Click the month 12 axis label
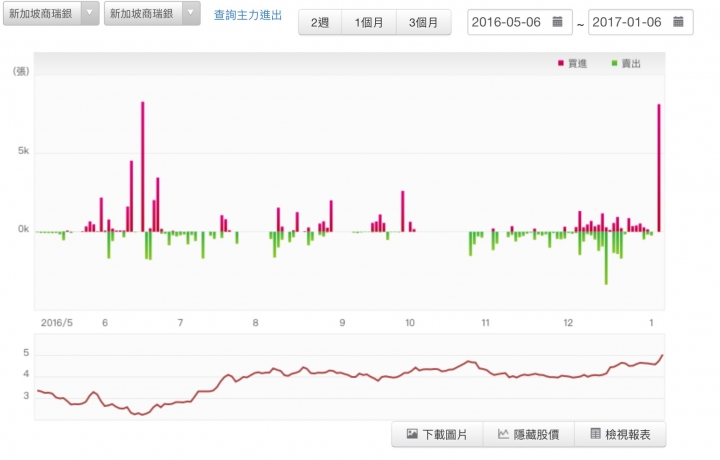720x460 pixels. click(x=568, y=323)
